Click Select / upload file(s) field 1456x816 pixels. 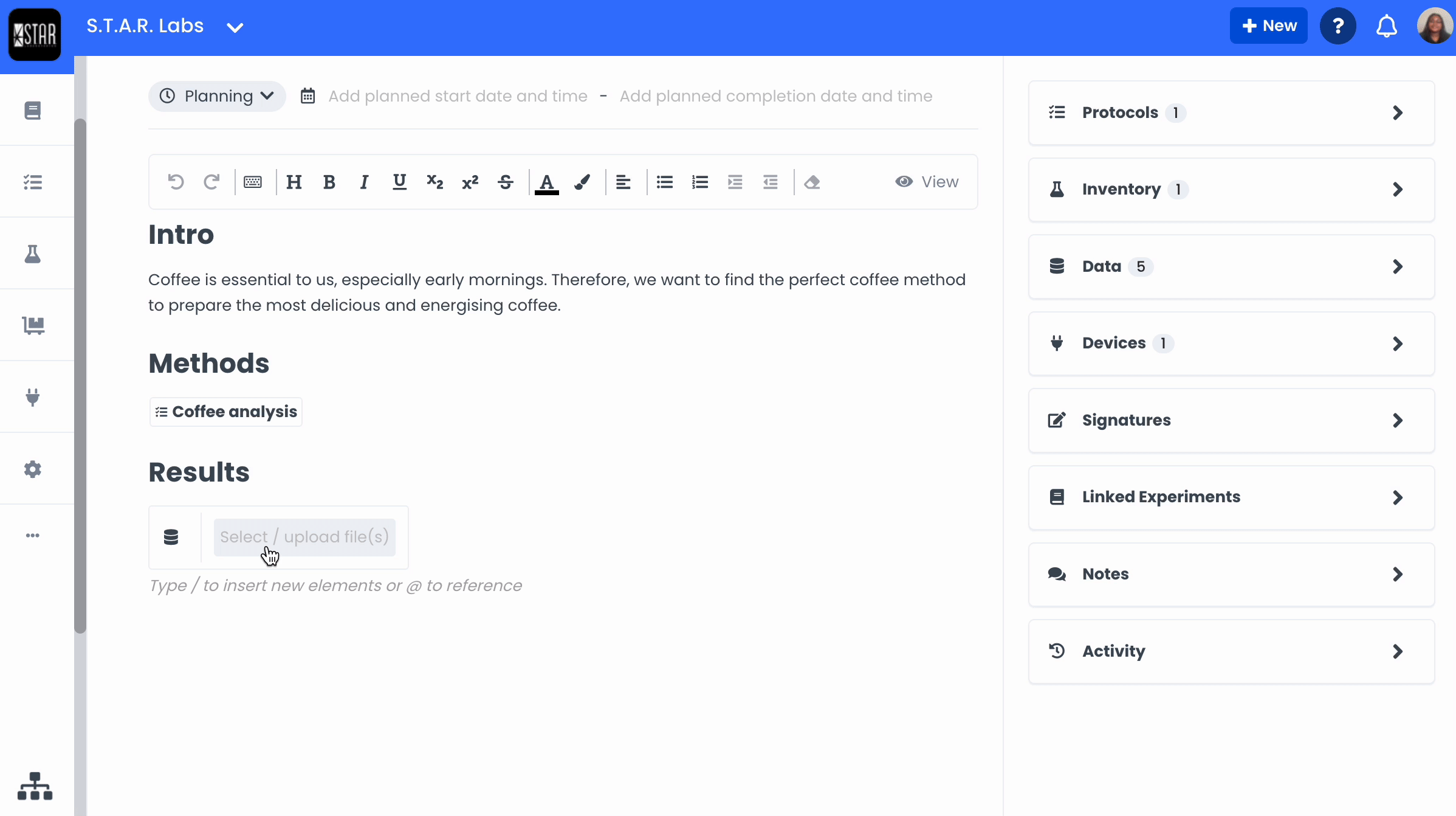pos(304,537)
